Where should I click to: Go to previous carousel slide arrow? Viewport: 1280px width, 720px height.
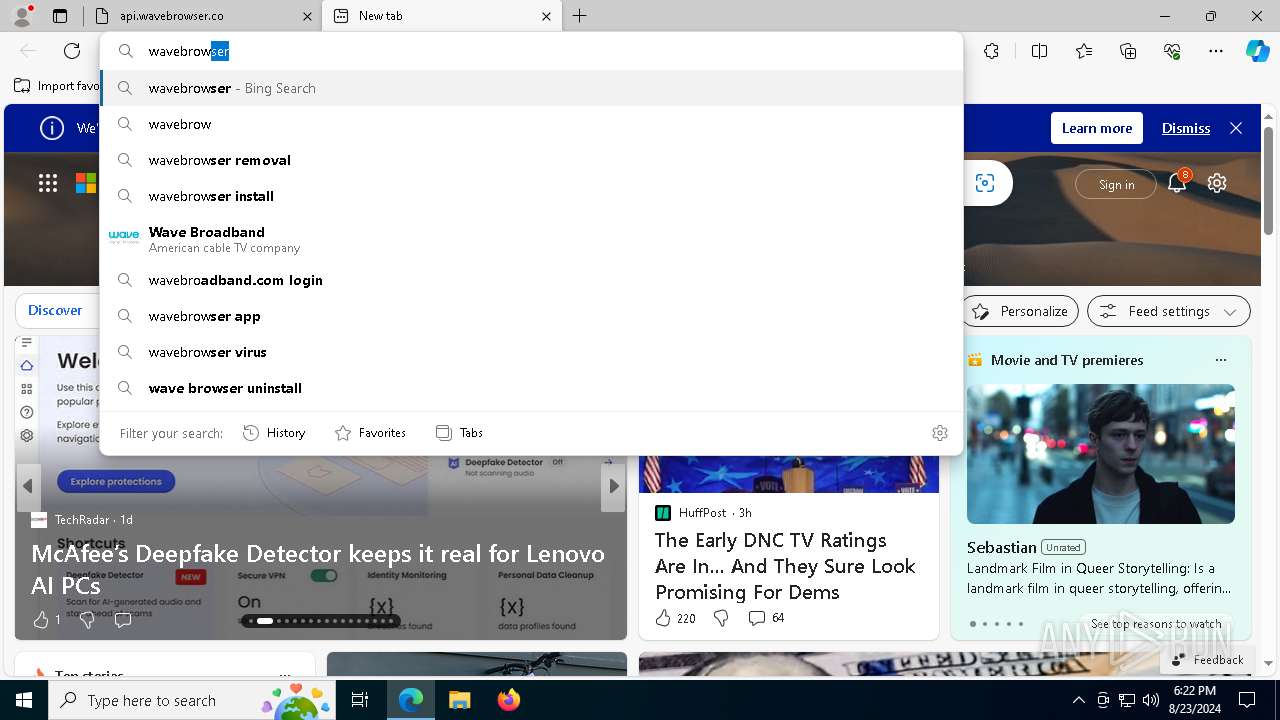(28, 486)
